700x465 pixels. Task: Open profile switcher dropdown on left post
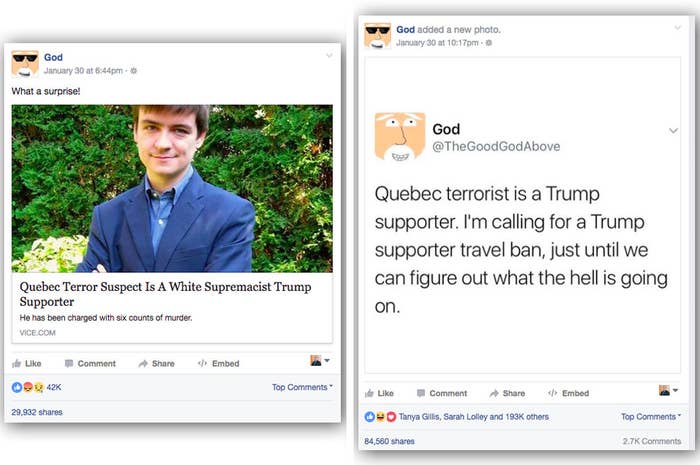pos(320,361)
